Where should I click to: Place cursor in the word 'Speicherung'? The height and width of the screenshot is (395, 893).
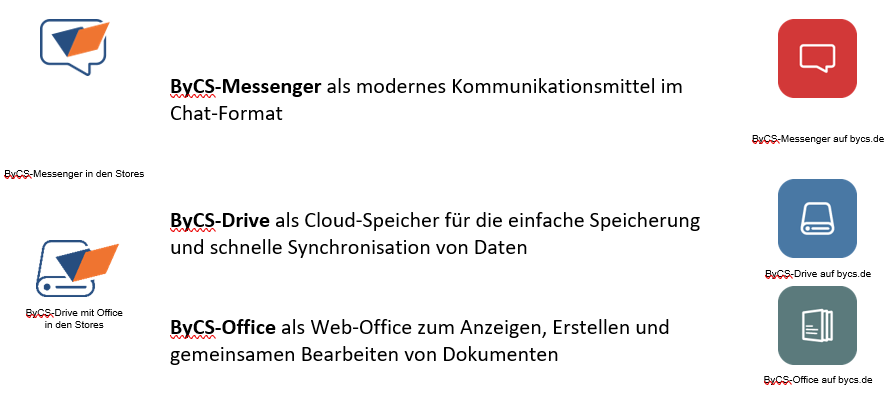644,221
